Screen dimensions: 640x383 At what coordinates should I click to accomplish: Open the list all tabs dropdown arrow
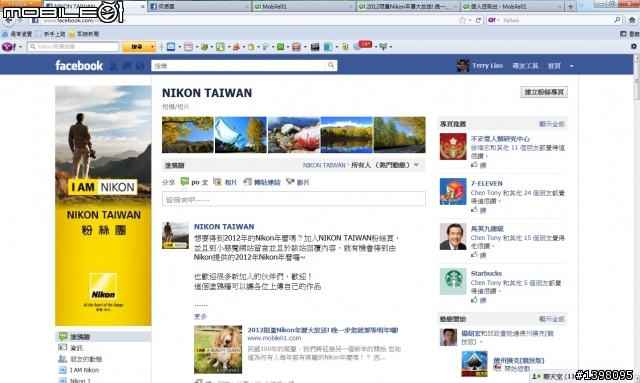581,6
